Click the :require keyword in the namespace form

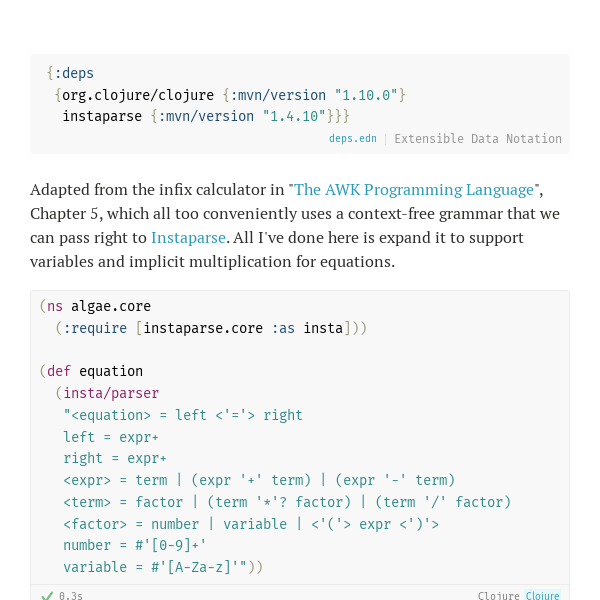(95, 328)
